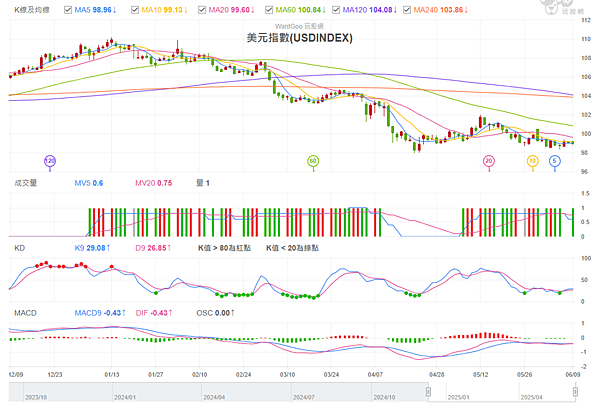Disable the MA20 line checkbox
600x407 pixels.
[202, 10]
